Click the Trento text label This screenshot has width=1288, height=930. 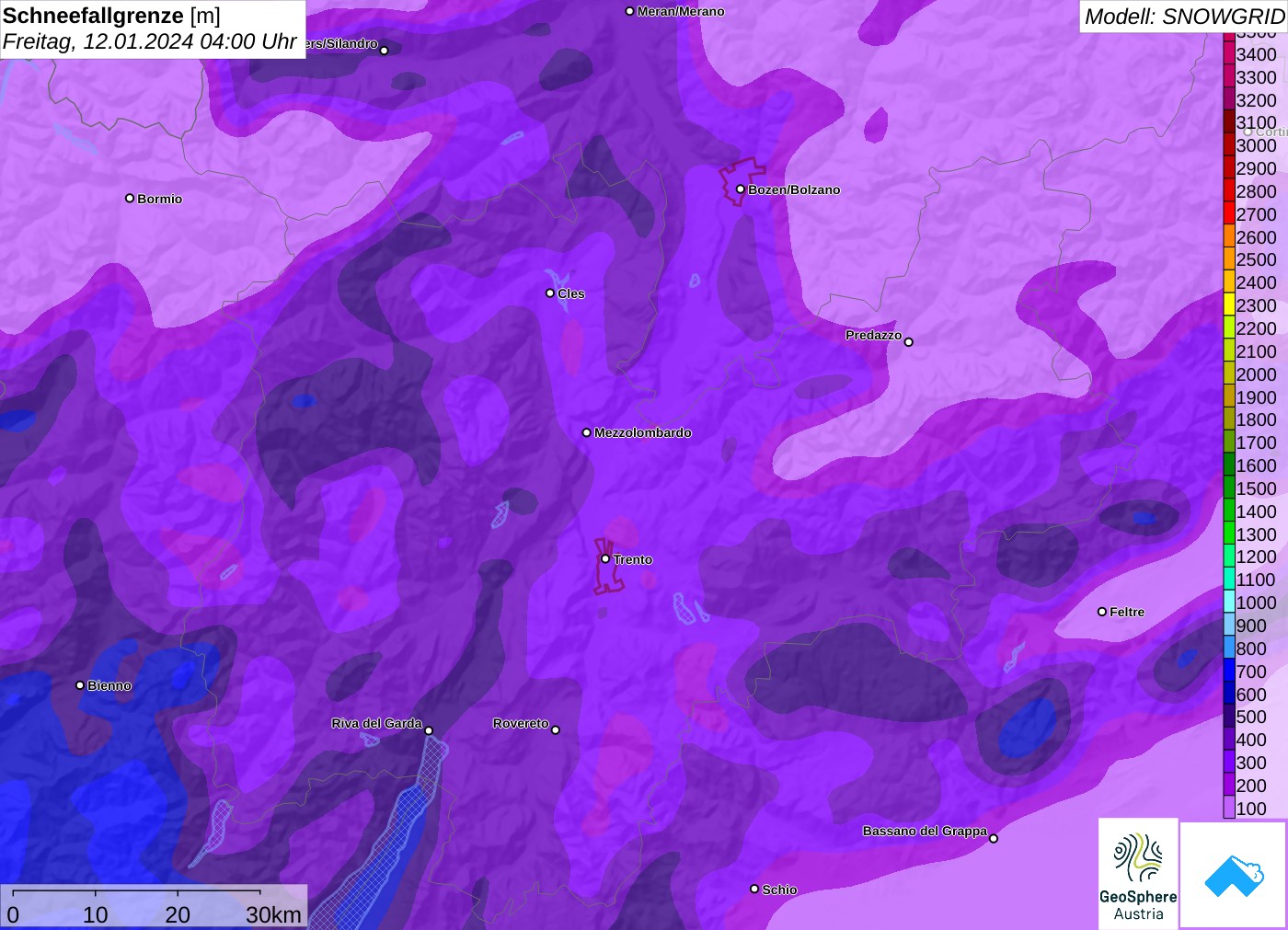pos(633,559)
